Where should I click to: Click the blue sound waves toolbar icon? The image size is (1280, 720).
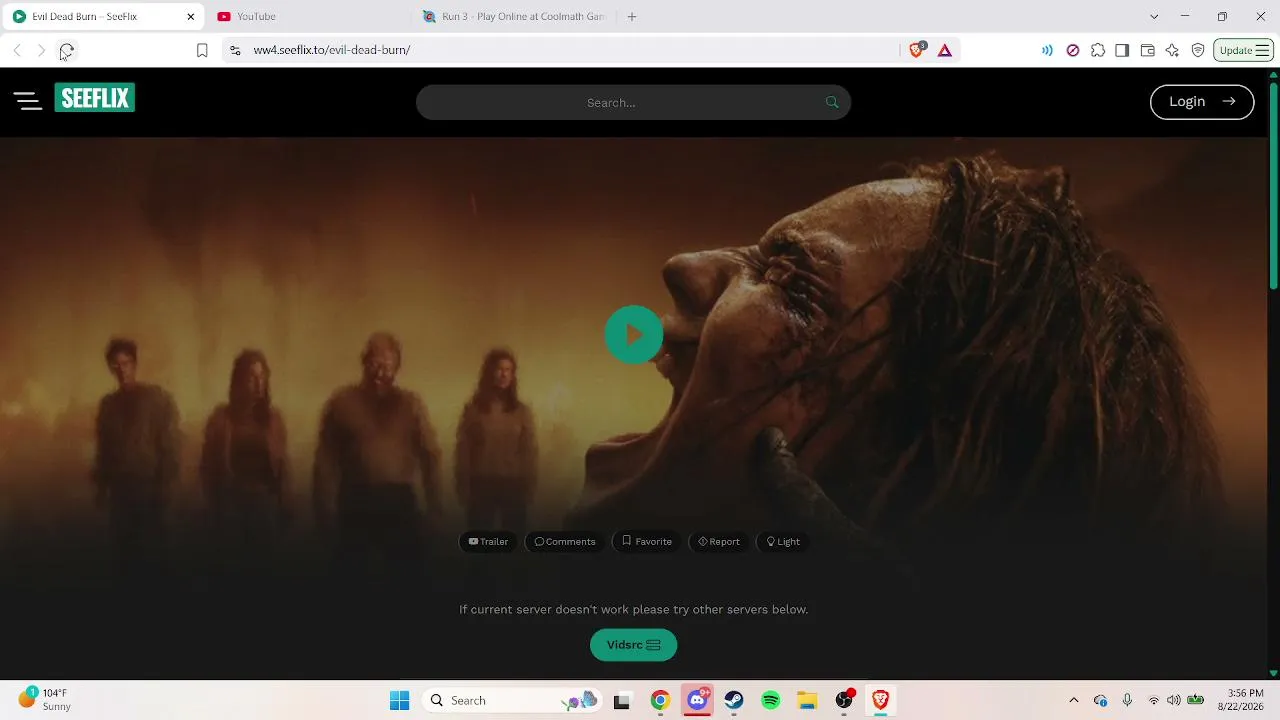click(1047, 50)
